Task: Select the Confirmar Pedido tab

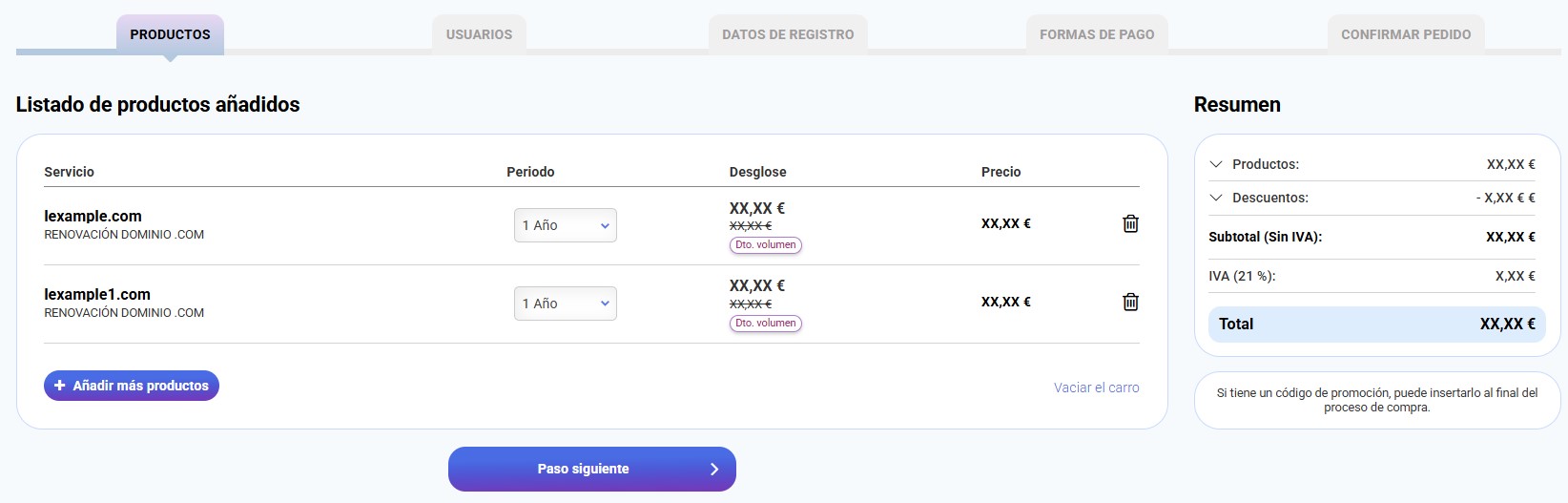Action: click(1406, 34)
